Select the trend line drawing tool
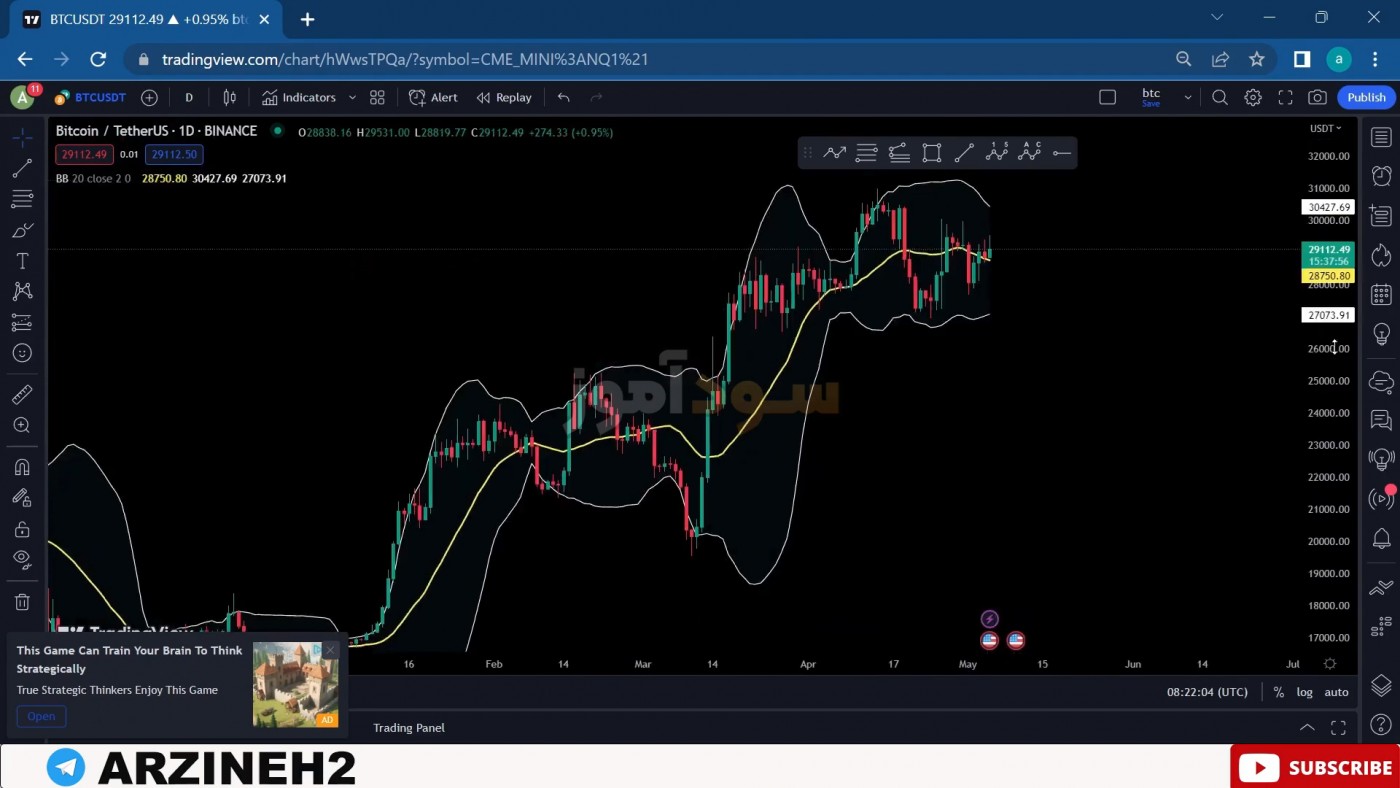This screenshot has width=1400, height=788. point(22,168)
